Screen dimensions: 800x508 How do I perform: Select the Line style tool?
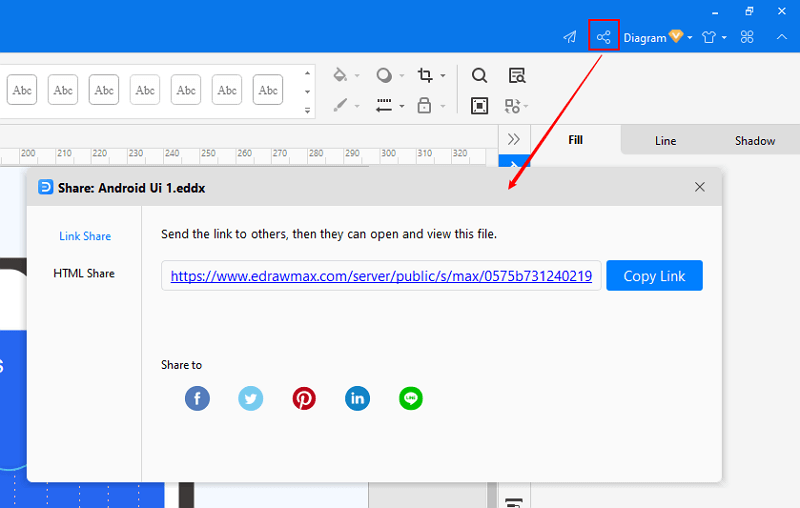click(x=384, y=105)
